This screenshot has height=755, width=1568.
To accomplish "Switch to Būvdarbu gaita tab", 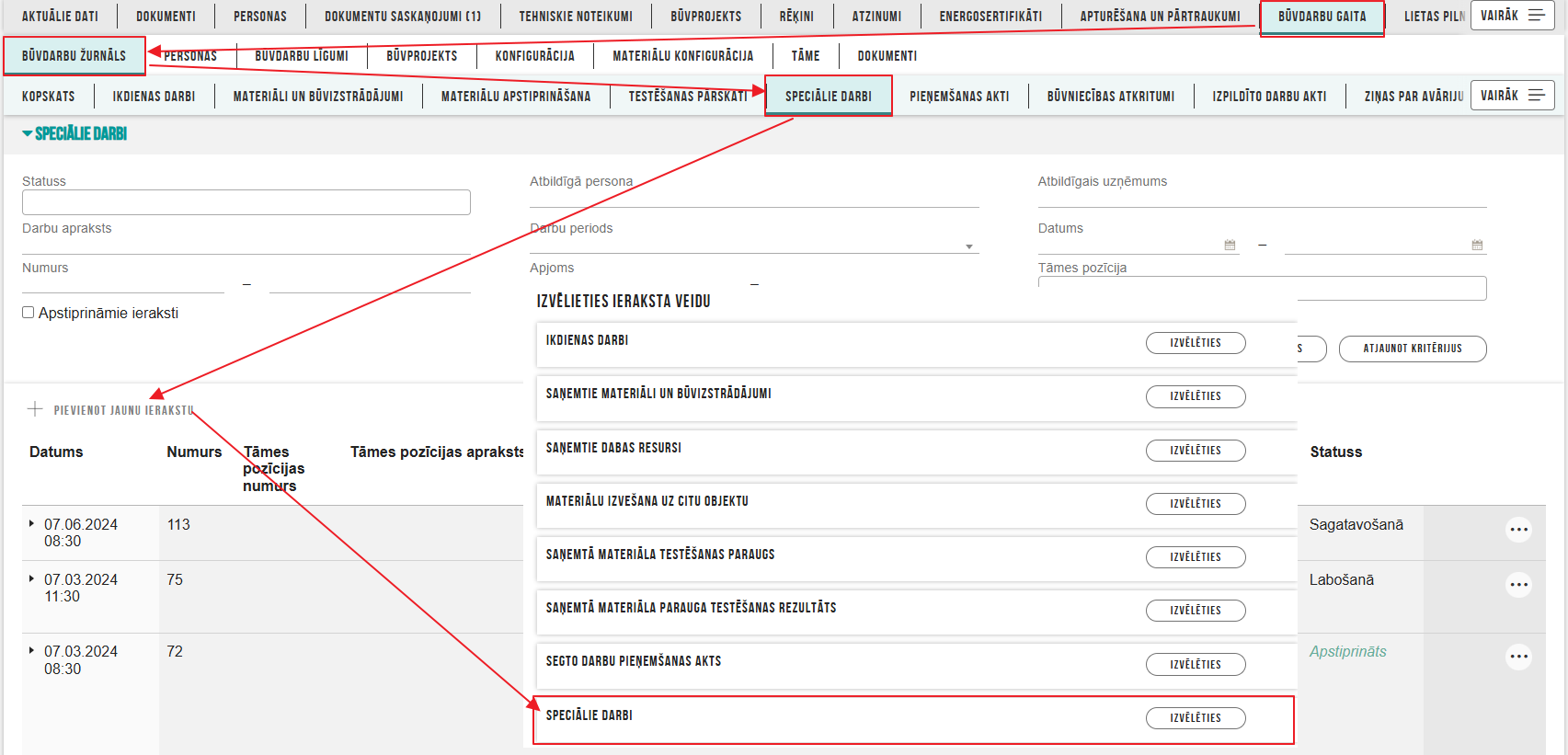I will point(1322,17).
